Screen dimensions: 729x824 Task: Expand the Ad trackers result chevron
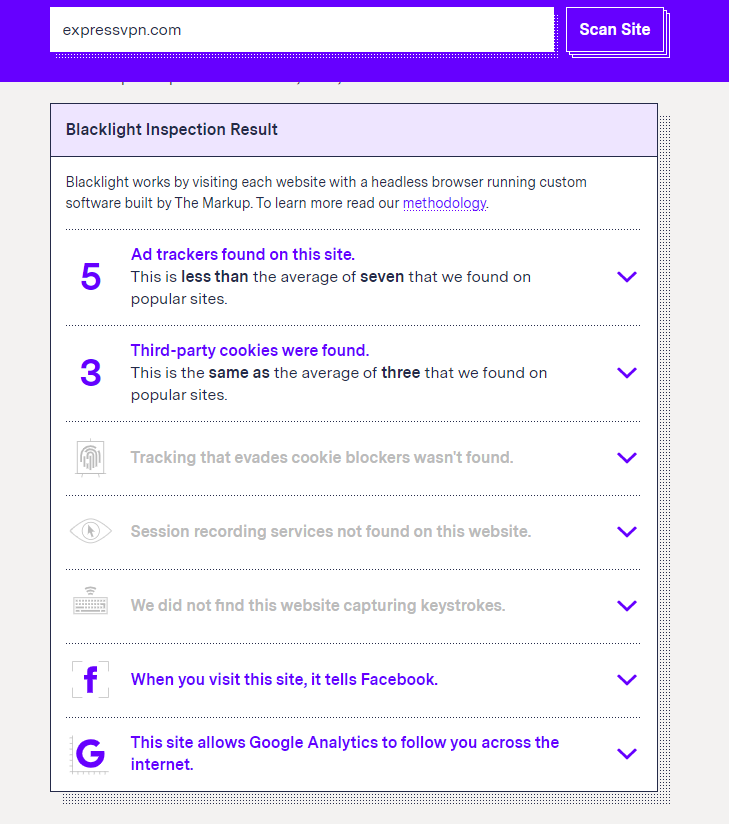point(627,277)
